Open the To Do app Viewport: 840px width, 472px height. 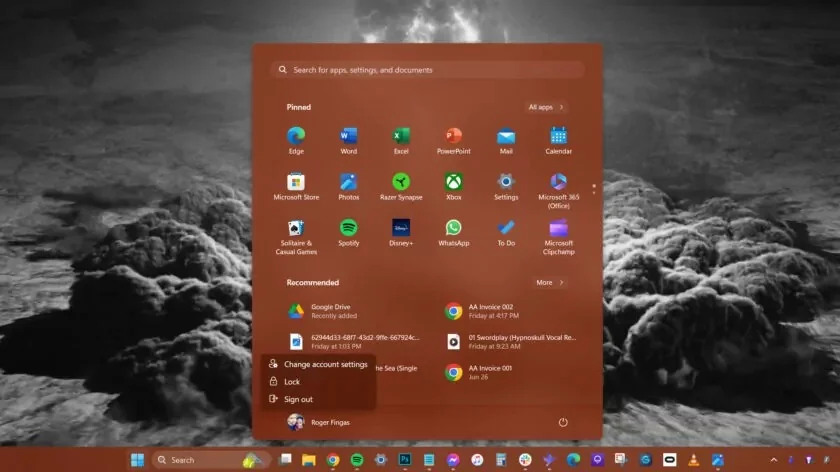(x=506, y=233)
